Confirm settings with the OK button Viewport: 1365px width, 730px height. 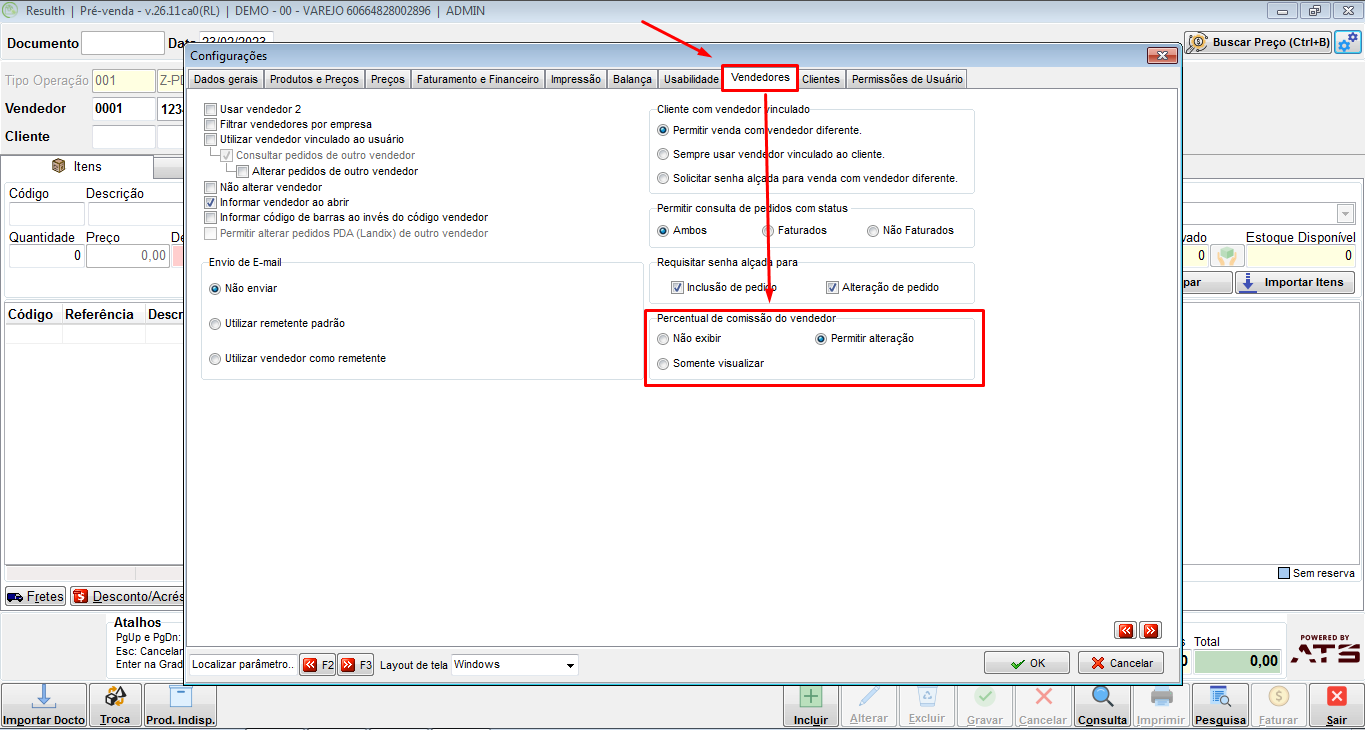(1026, 663)
